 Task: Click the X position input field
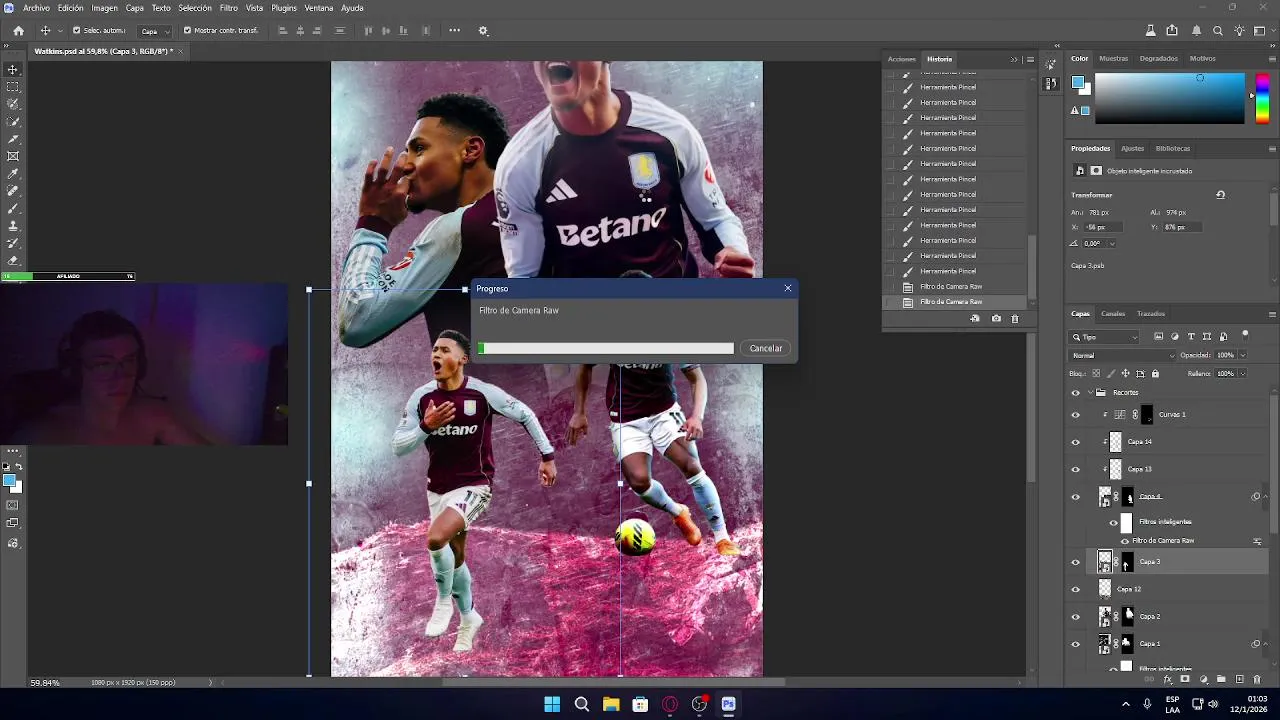point(1102,227)
